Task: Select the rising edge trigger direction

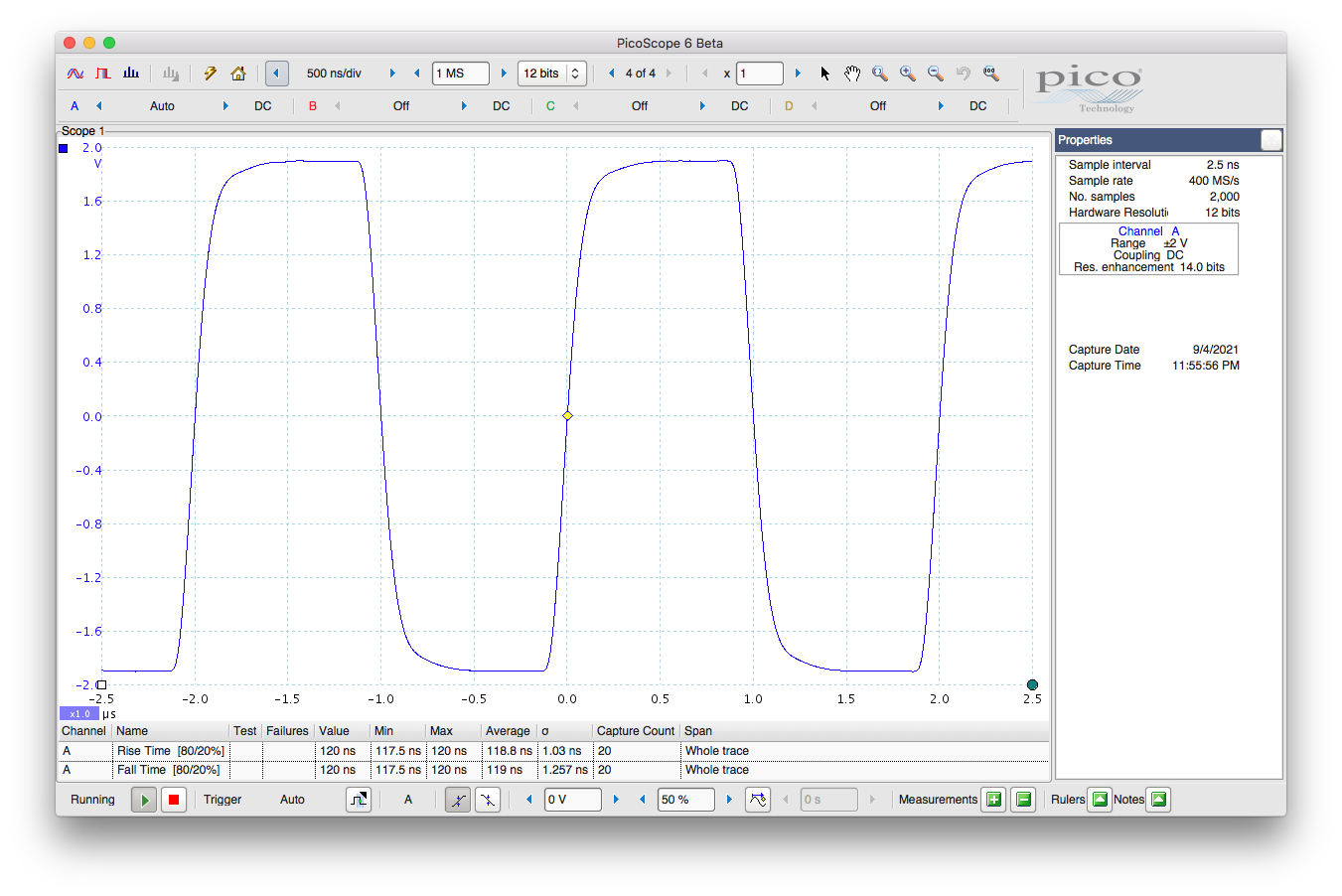Action: click(x=458, y=800)
